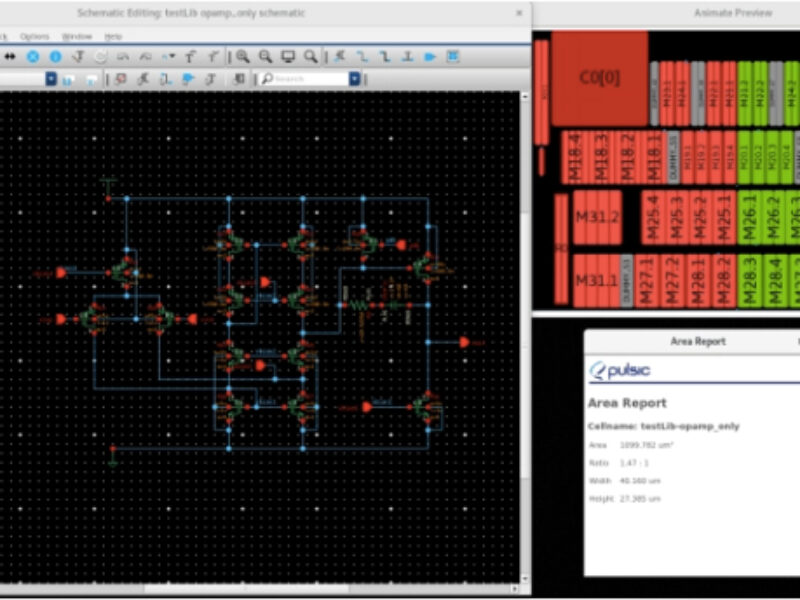This screenshot has width=800, height=600.
Task: Select the Zoom Out tool
Action: (x=263, y=55)
